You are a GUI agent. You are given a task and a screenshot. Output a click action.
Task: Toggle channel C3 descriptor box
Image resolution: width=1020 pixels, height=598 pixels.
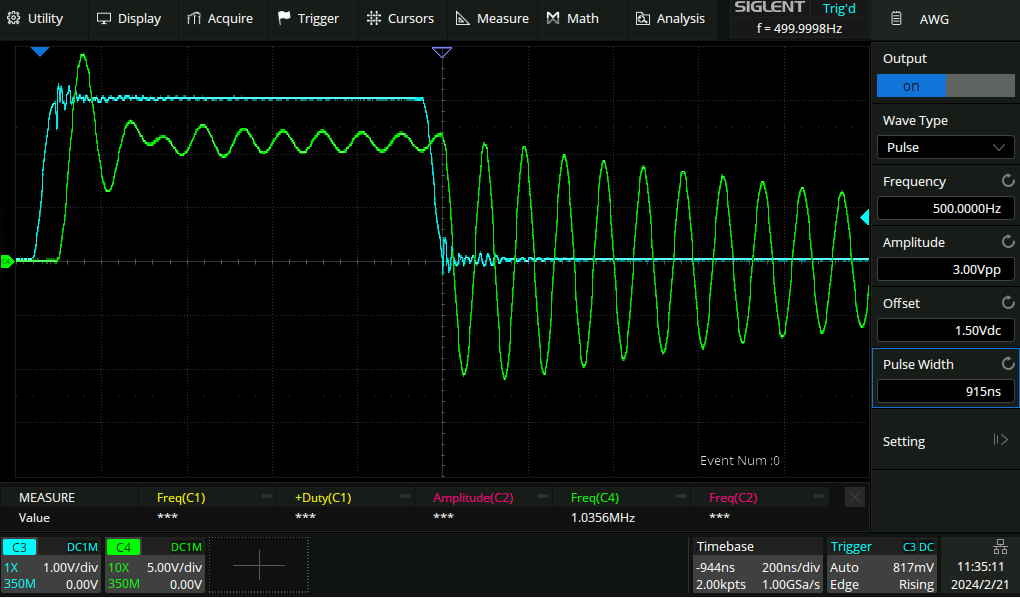tap(51, 565)
